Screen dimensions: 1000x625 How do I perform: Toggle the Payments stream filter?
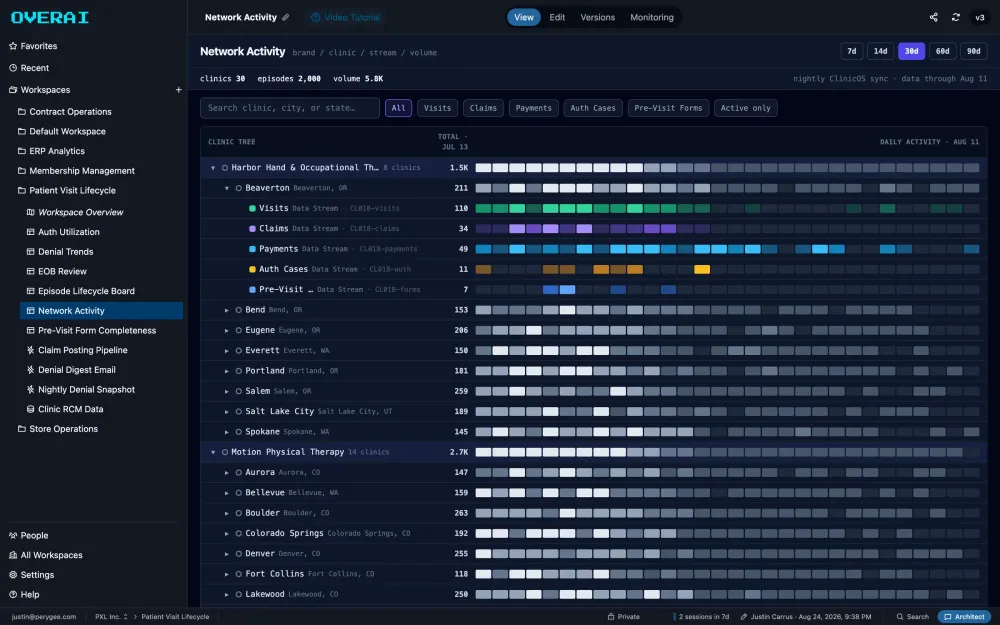click(x=534, y=108)
